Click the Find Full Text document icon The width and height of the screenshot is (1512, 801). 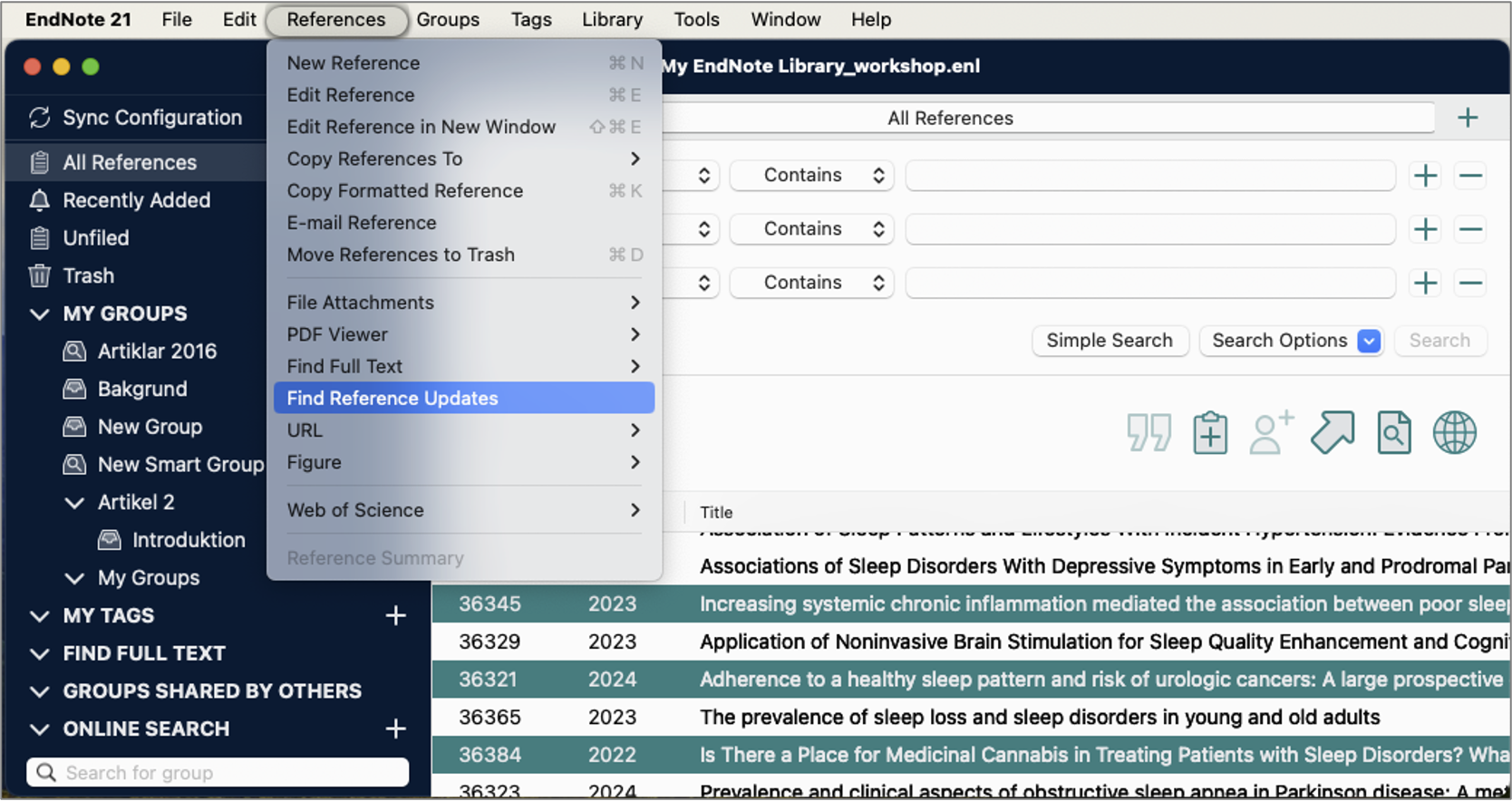tap(1394, 432)
